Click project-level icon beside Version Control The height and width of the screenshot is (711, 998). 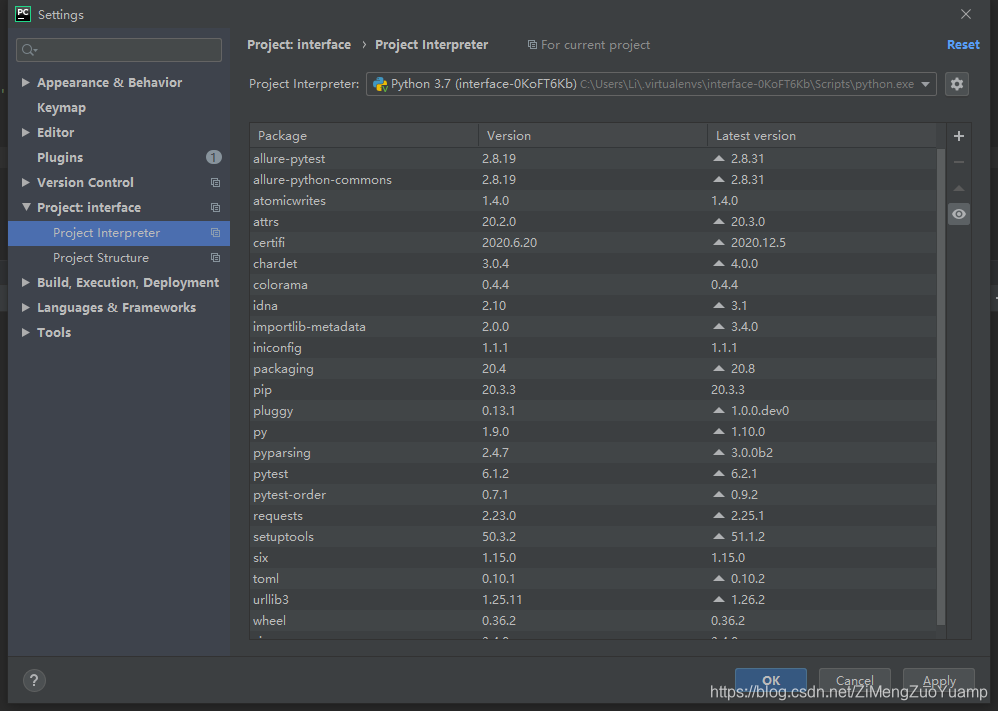pyautogui.click(x=215, y=183)
